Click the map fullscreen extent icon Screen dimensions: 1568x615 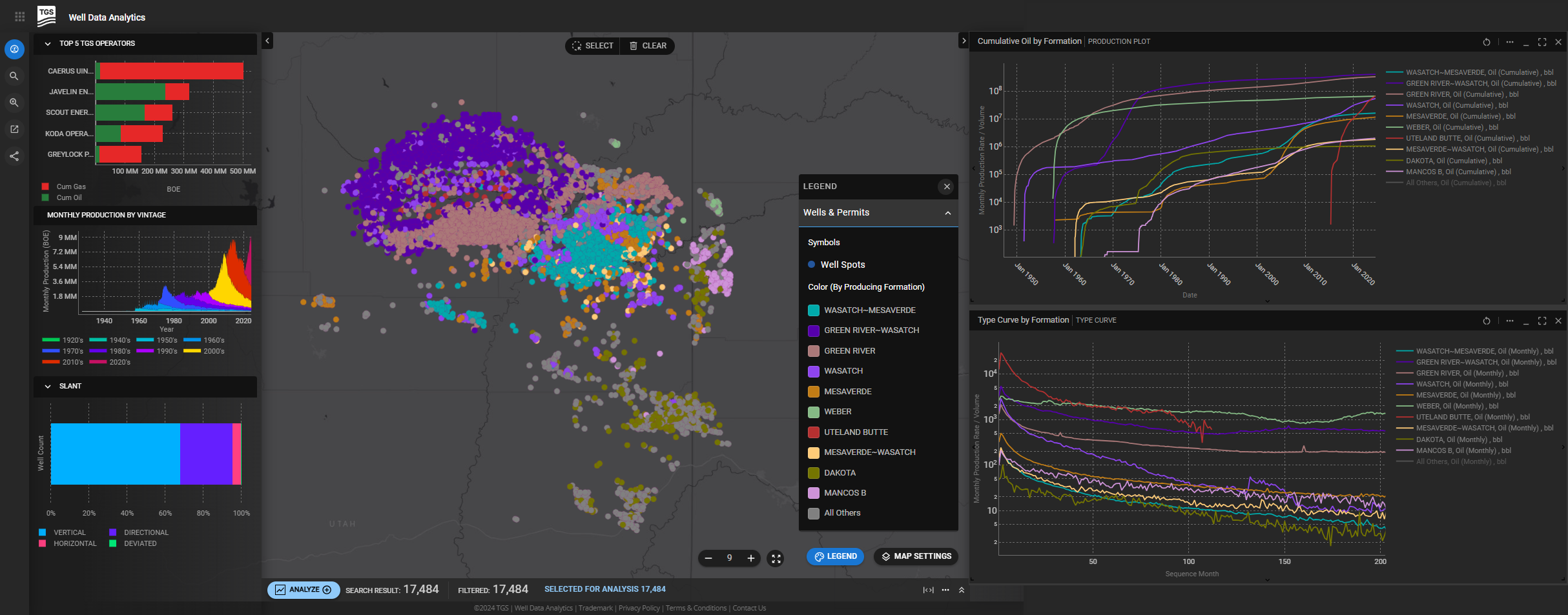[x=776, y=559]
